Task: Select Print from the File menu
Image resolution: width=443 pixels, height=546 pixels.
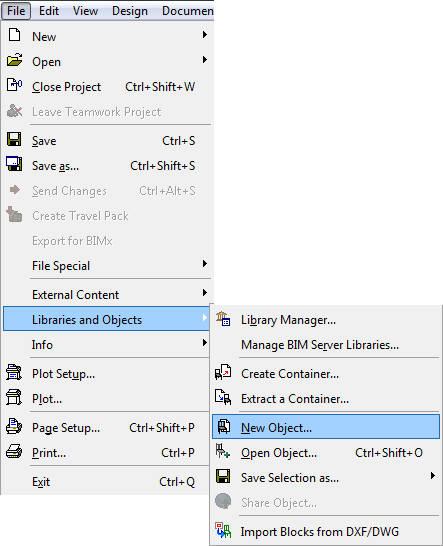Action: [106, 453]
